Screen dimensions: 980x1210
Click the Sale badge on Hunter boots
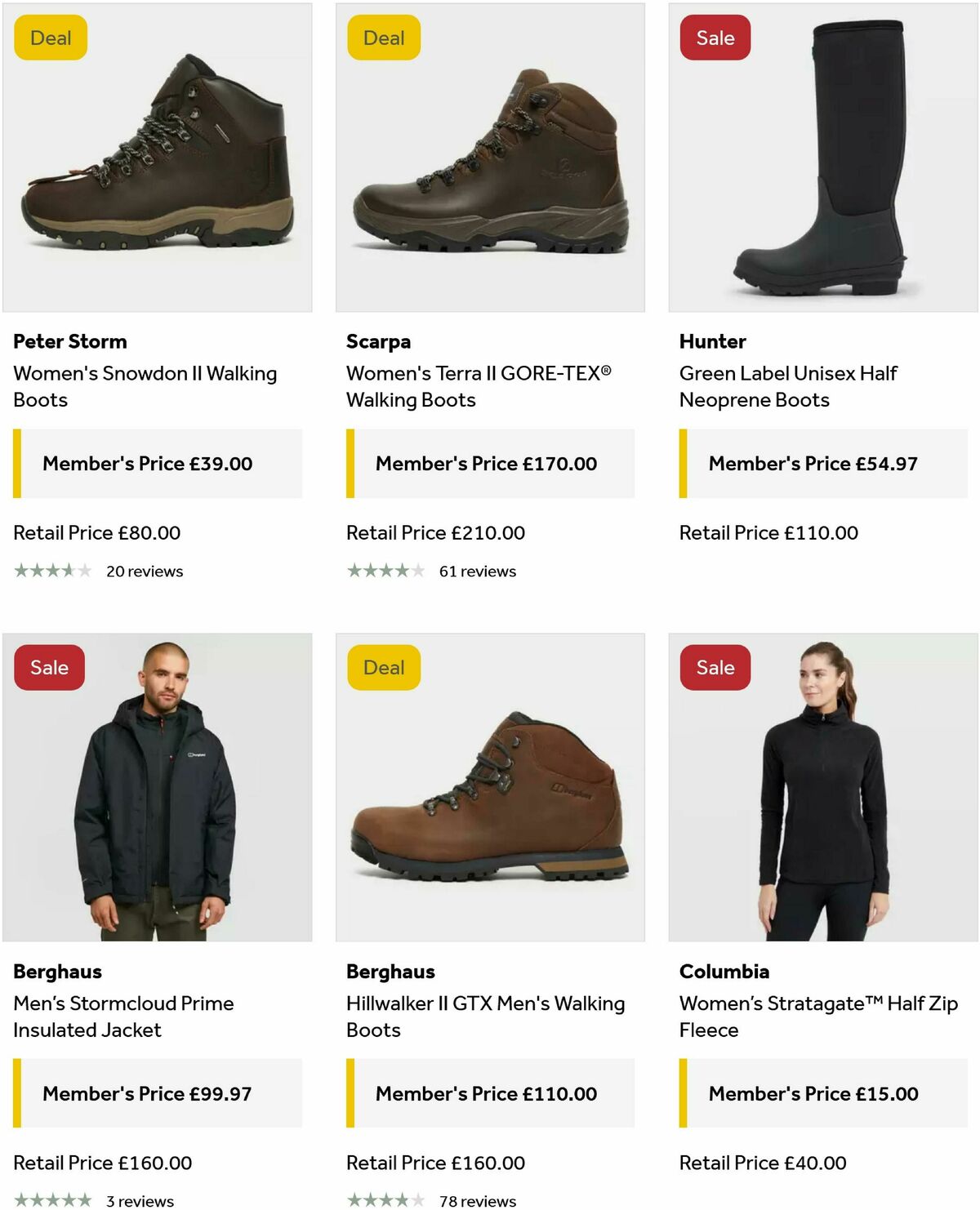pyautogui.click(x=715, y=37)
